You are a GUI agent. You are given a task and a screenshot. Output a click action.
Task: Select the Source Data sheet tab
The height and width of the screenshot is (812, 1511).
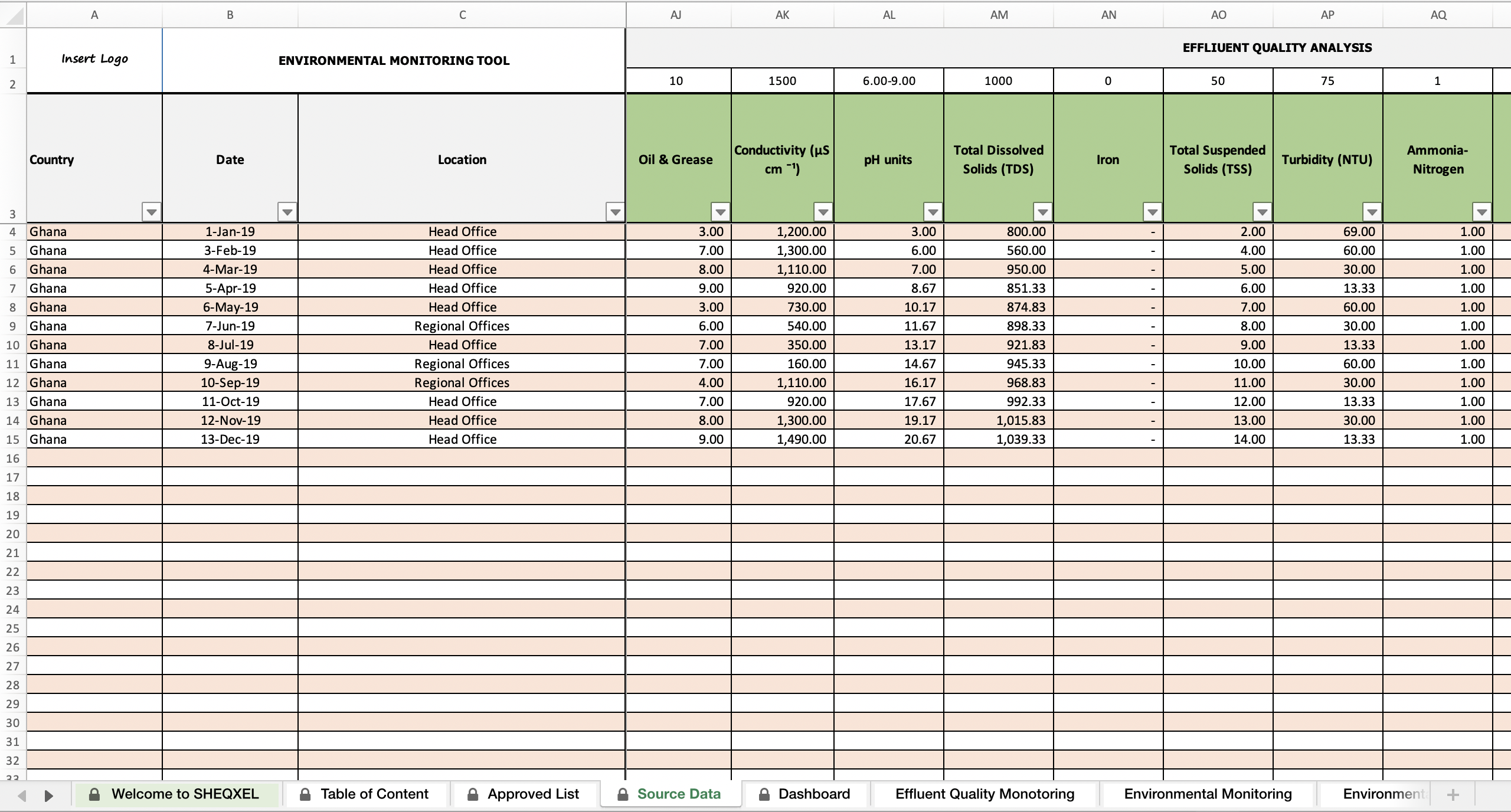click(671, 794)
